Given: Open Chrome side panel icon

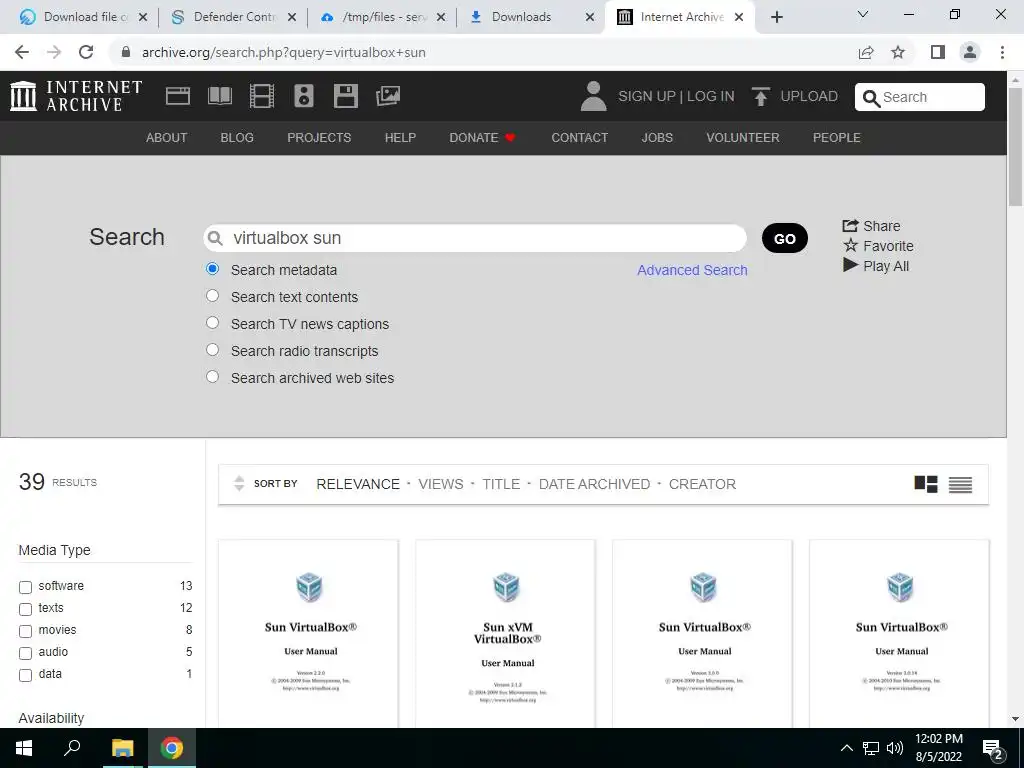Looking at the screenshot, I should [937, 52].
